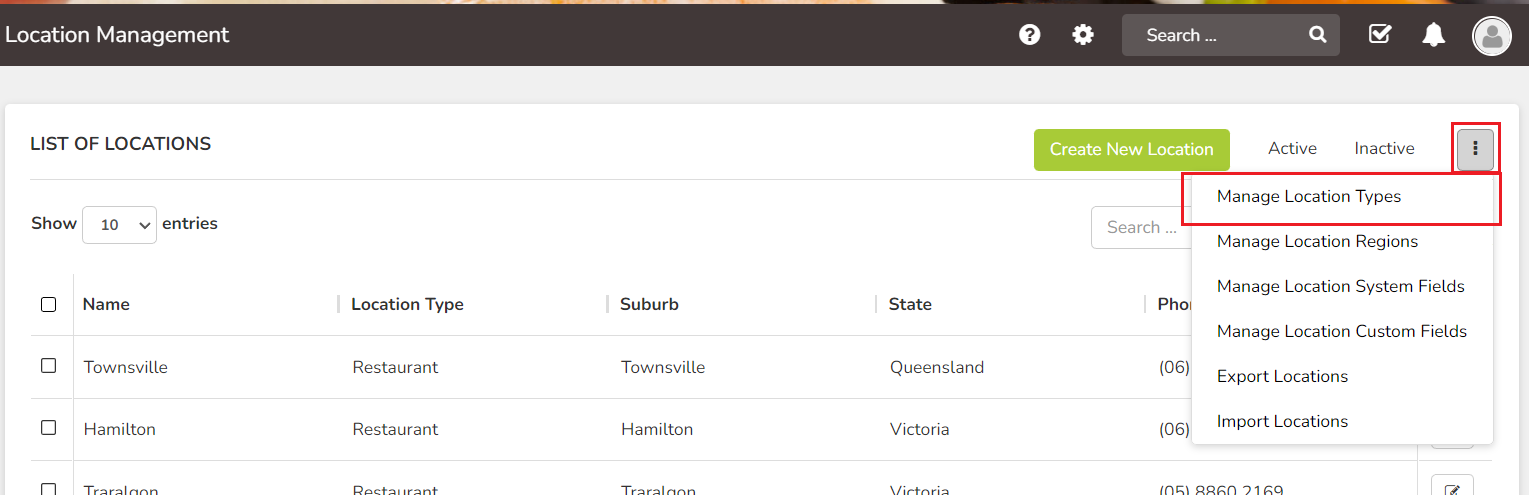Click the three-dot more options button

[1475, 149]
